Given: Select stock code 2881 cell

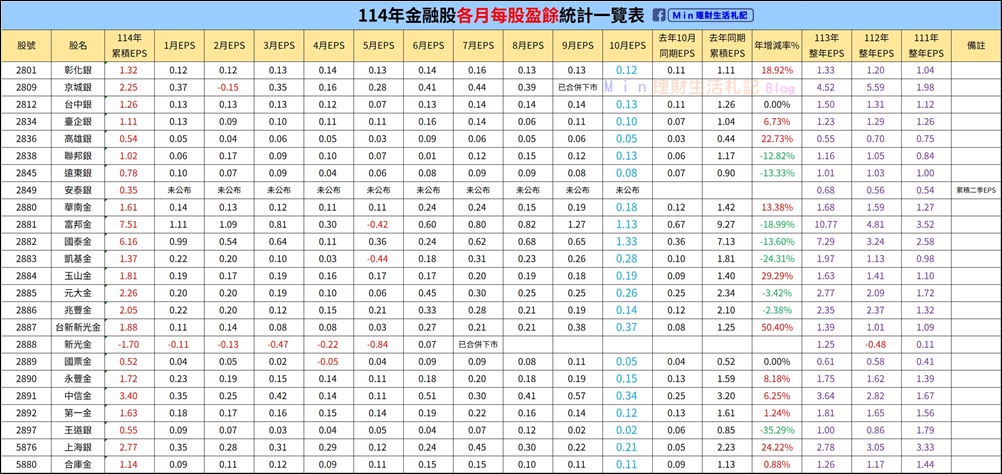Looking at the screenshot, I should coord(27,224).
